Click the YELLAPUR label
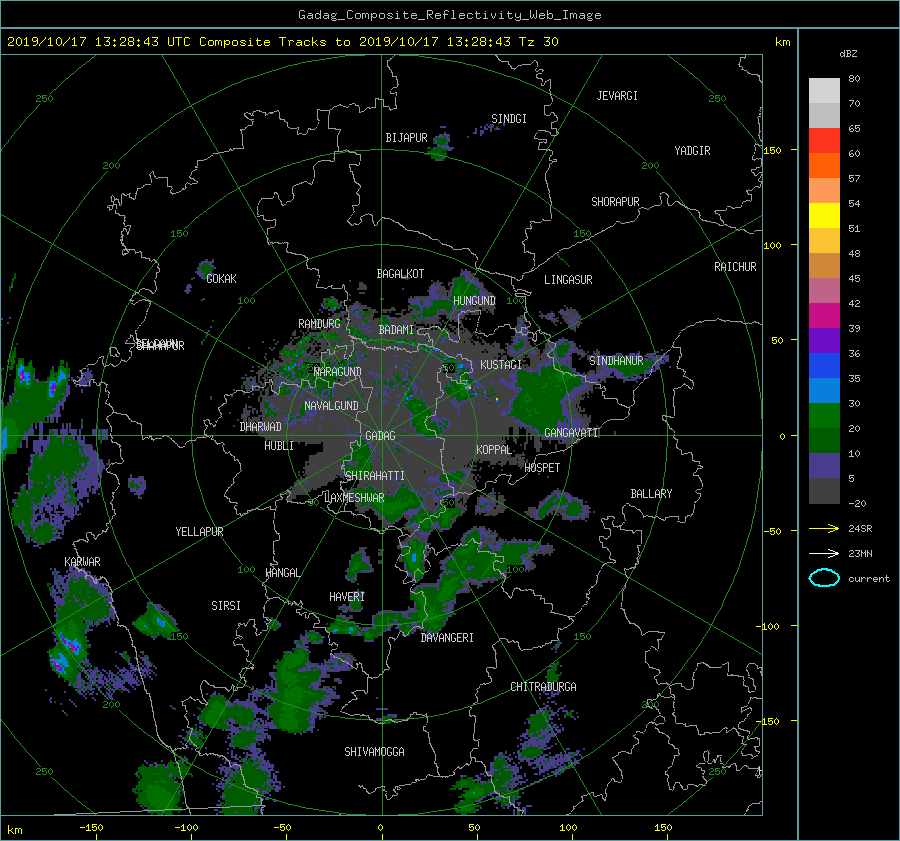This screenshot has height=841, width=900. pos(199,532)
